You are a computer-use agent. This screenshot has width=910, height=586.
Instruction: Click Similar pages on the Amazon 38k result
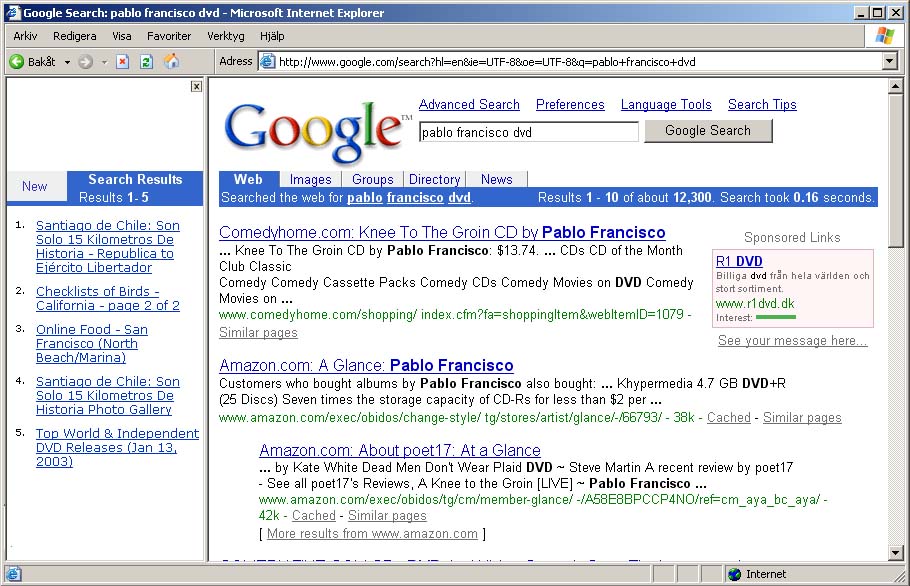tap(802, 418)
